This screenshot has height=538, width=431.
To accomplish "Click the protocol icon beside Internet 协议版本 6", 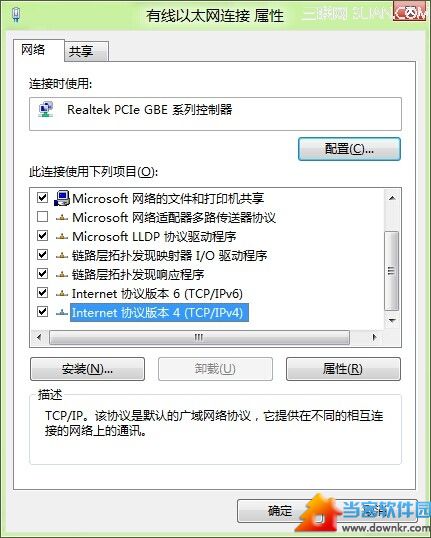I will [x=62, y=293].
